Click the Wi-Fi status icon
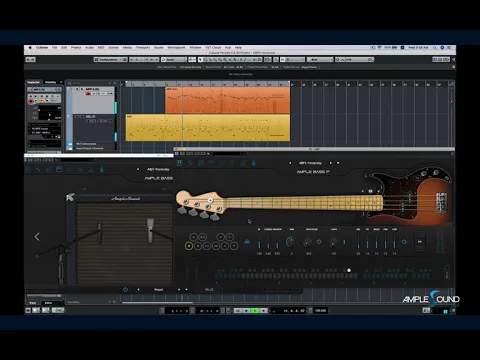 (x=379, y=48)
